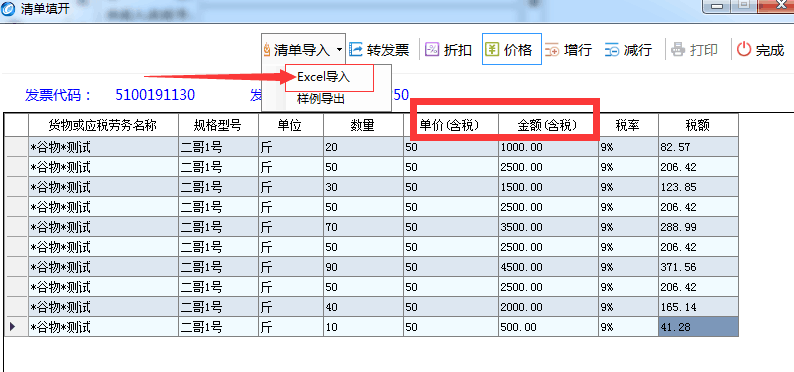Select tax cell 123.85
The height and width of the screenshot is (372, 794).
698,187
